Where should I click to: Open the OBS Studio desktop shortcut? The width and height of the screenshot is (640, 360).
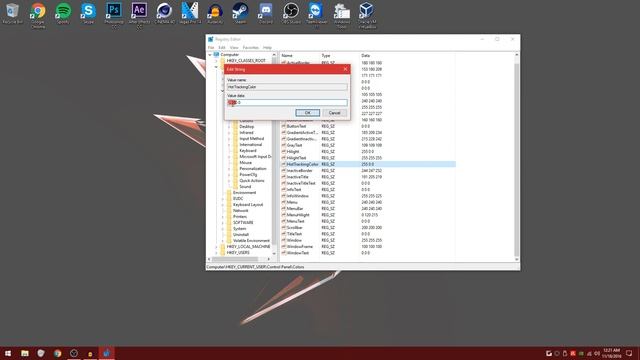(x=291, y=13)
